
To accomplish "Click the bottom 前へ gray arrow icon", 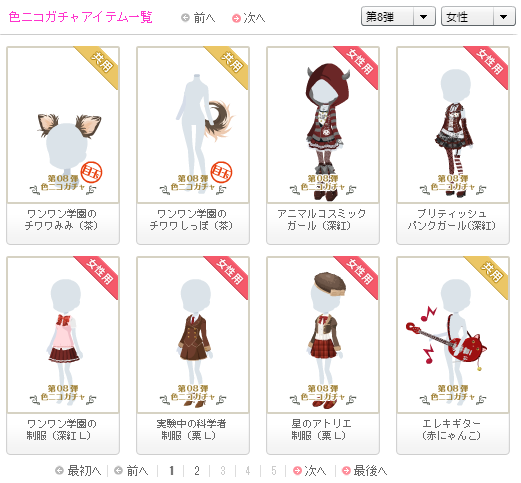I will click(118, 471).
